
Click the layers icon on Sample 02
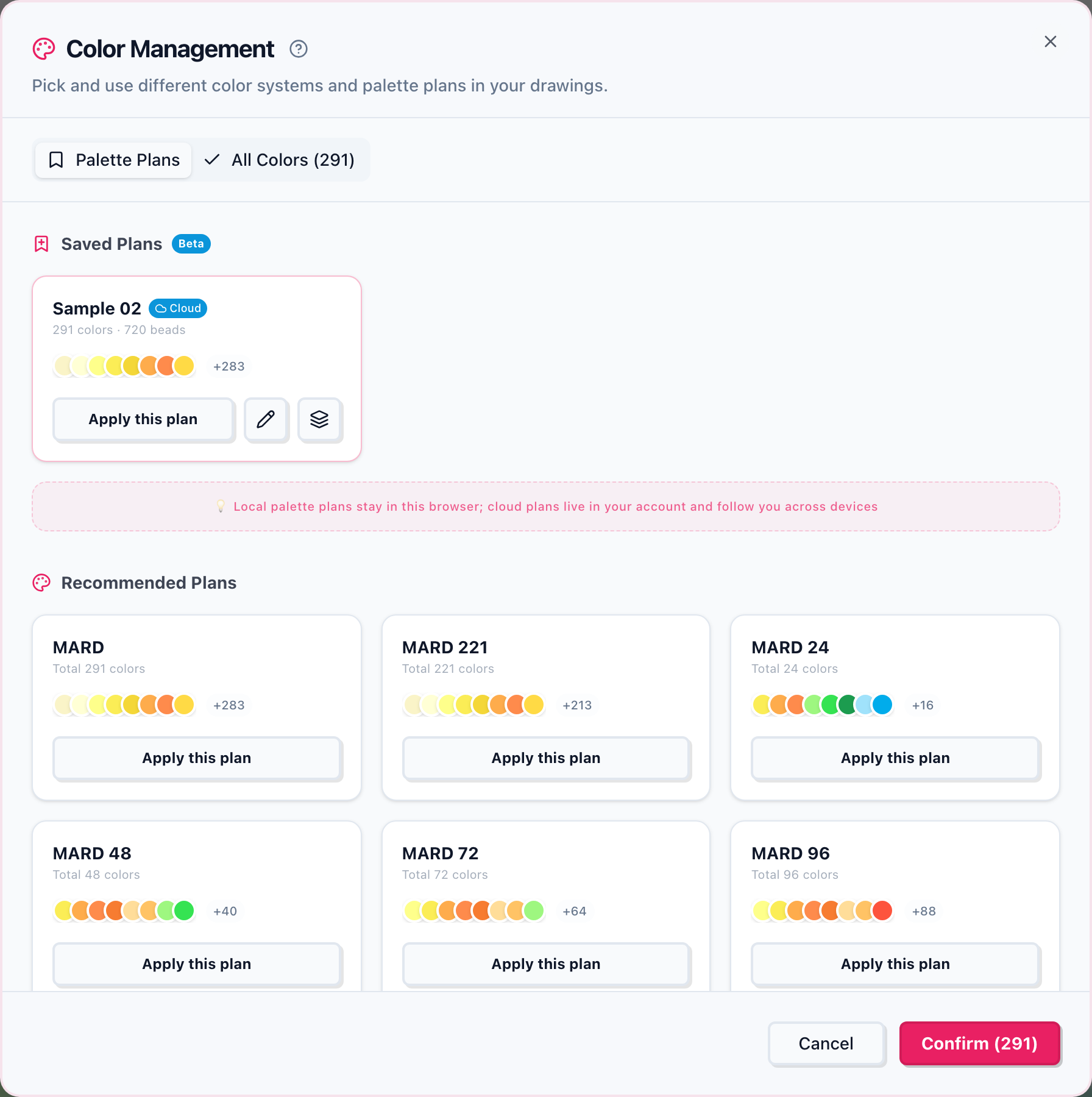[319, 419]
